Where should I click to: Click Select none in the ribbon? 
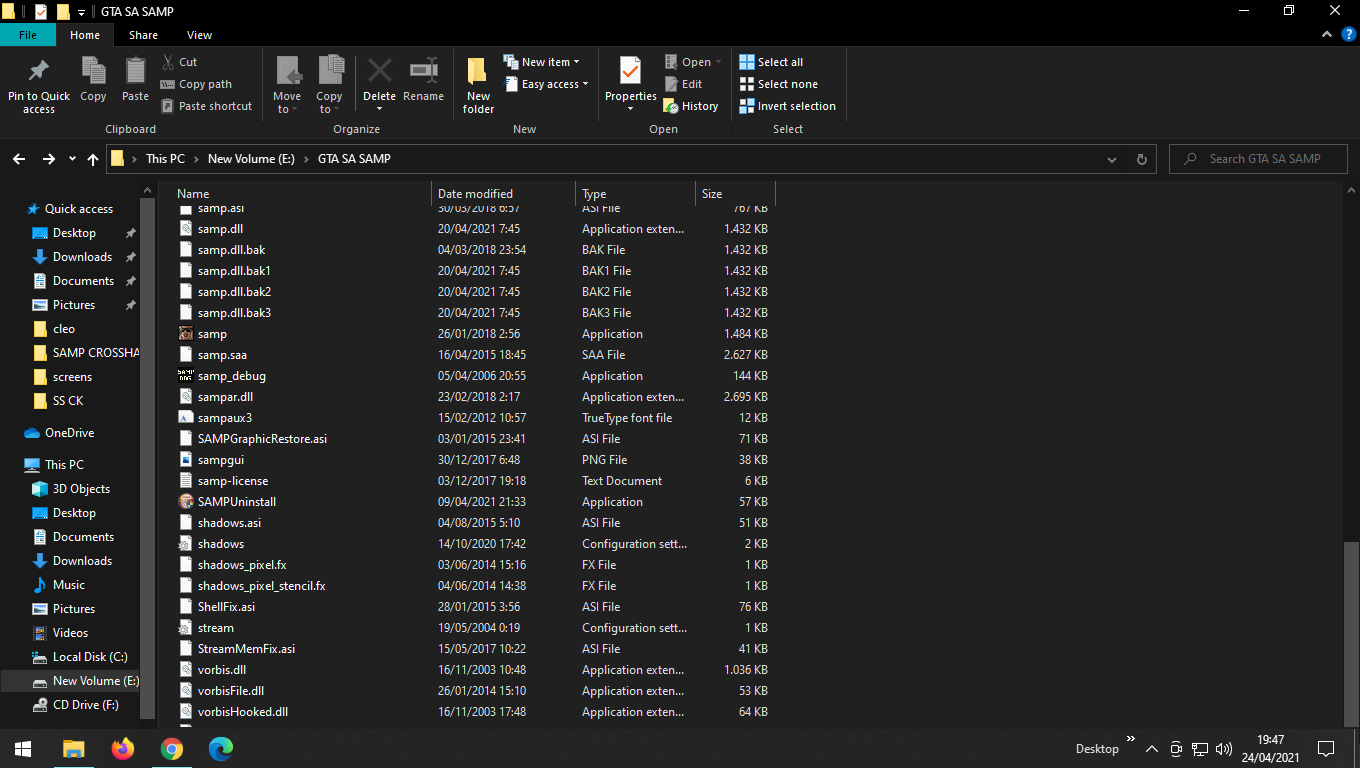(778, 84)
